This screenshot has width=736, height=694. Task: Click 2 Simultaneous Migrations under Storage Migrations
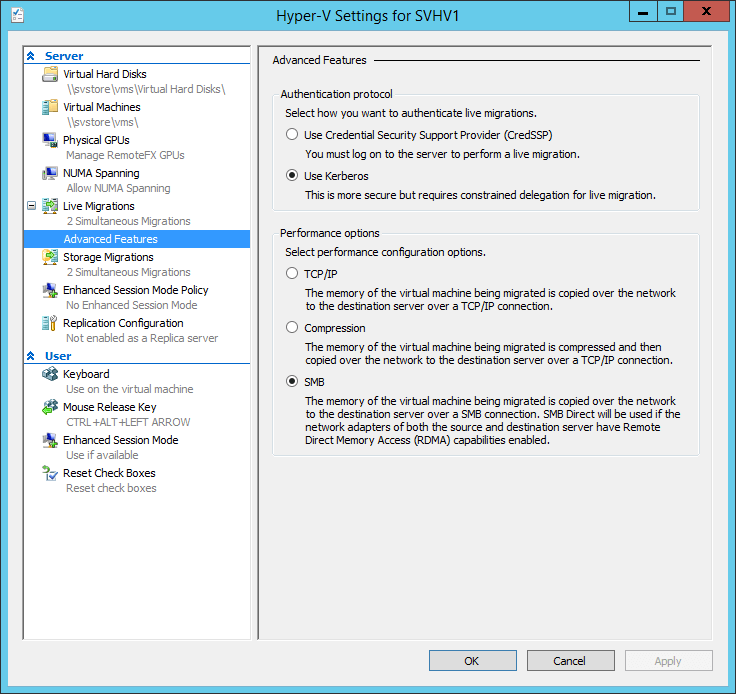point(129,272)
